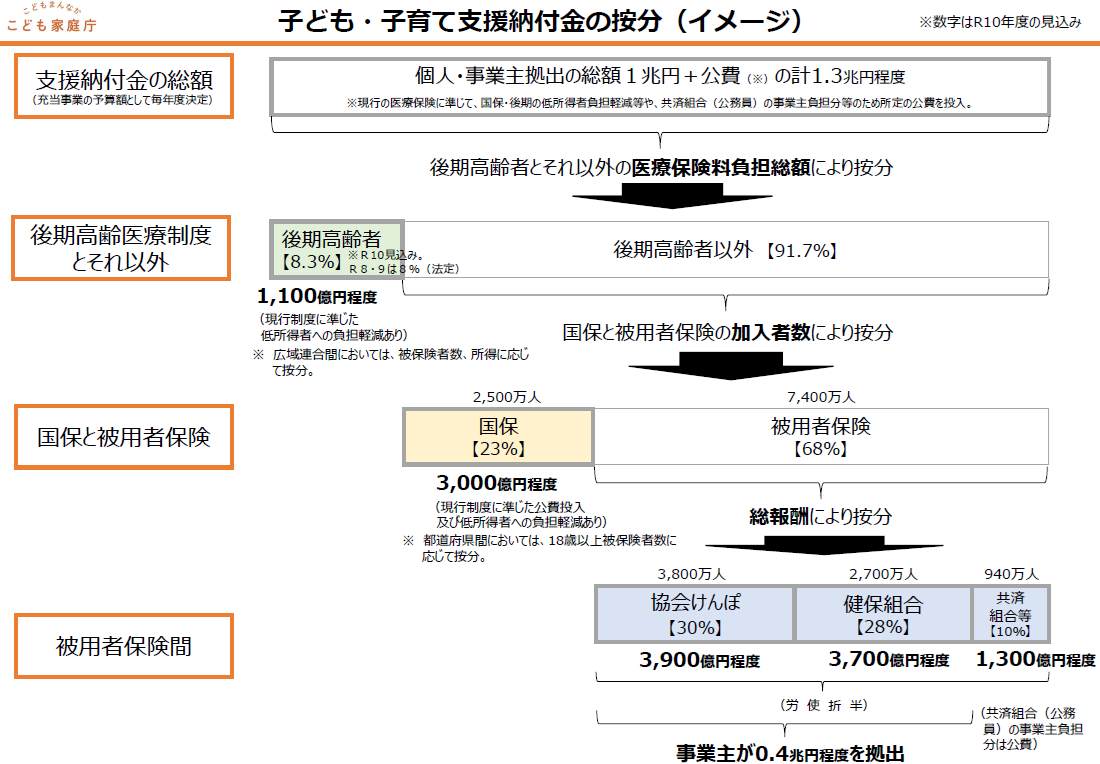1100x764 pixels.
Task: Click the black arrow below 総報酬により按分
Action: (820, 546)
